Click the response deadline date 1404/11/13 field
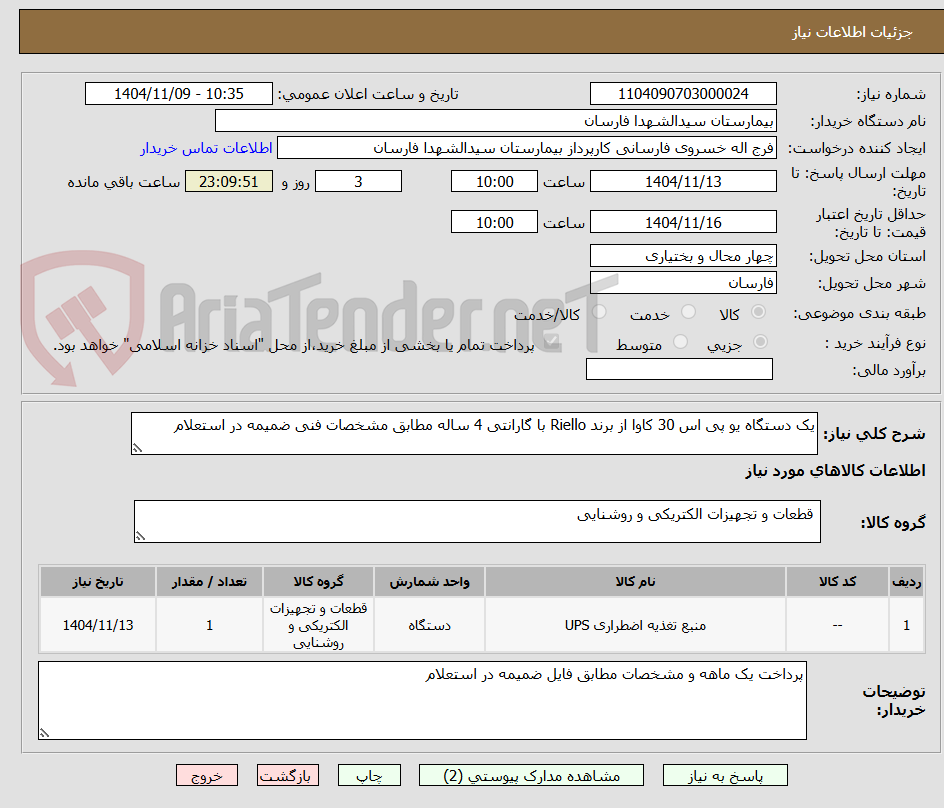944x808 pixels. 683,181
